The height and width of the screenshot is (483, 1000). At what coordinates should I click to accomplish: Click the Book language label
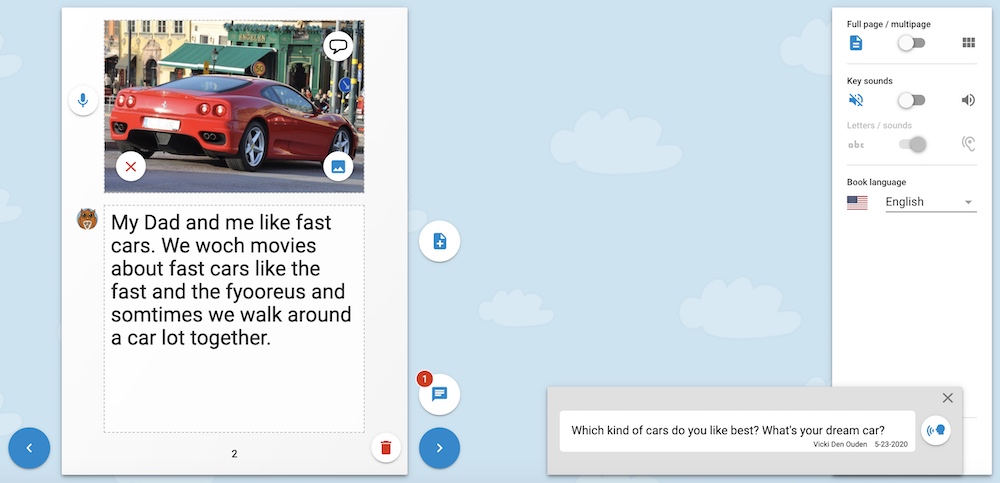click(876, 182)
